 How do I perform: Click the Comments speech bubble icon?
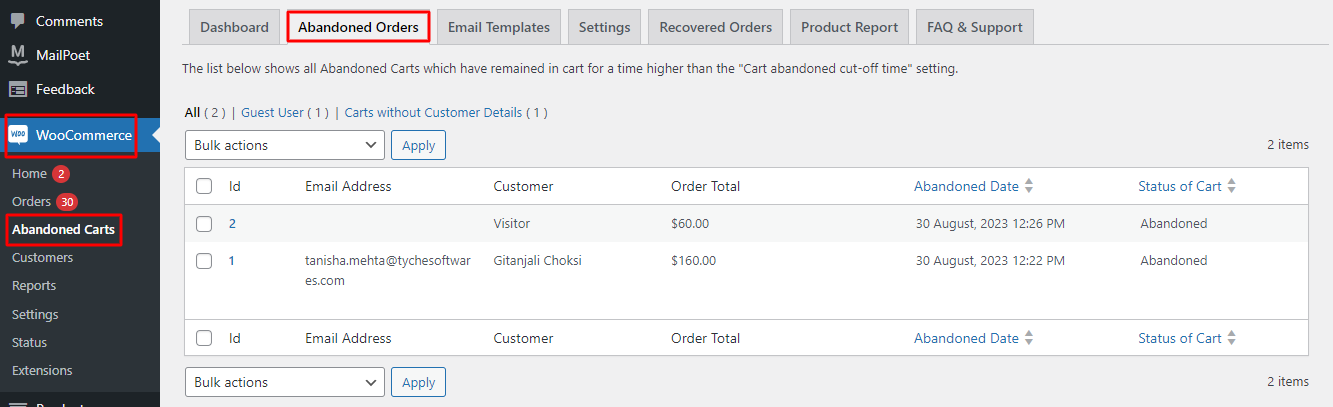click(18, 20)
